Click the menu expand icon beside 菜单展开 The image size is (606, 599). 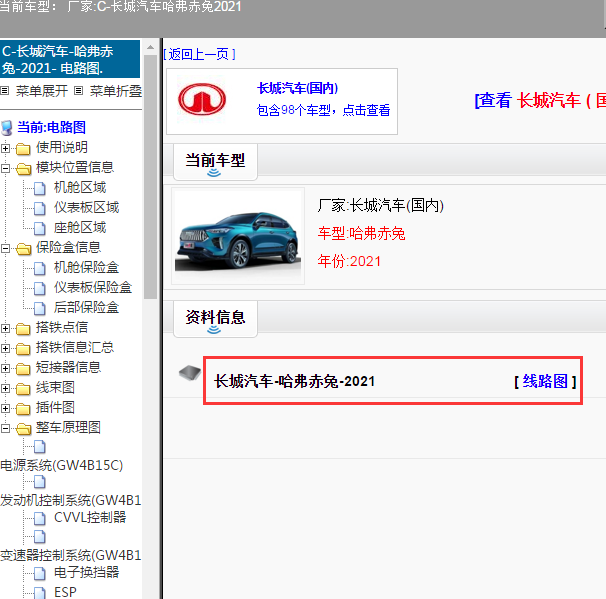[5, 91]
